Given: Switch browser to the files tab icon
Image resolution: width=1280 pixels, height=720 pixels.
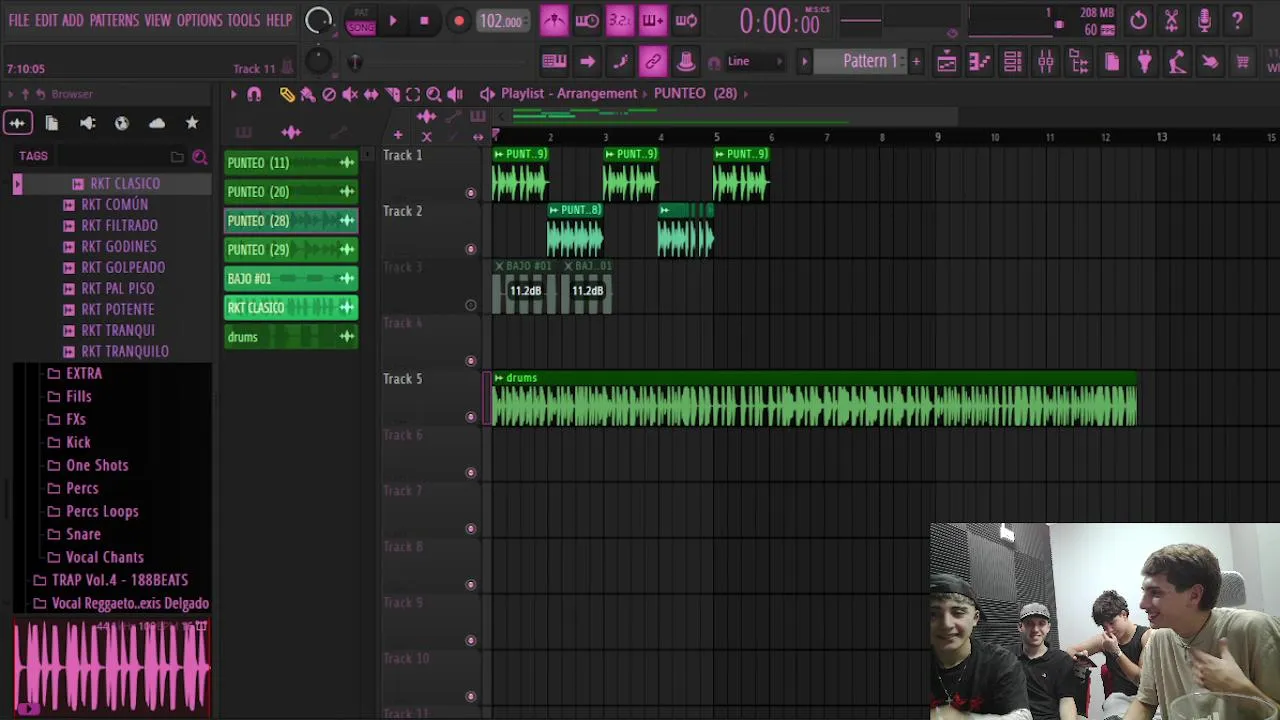Looking at the screenshot, I should 52,123.
